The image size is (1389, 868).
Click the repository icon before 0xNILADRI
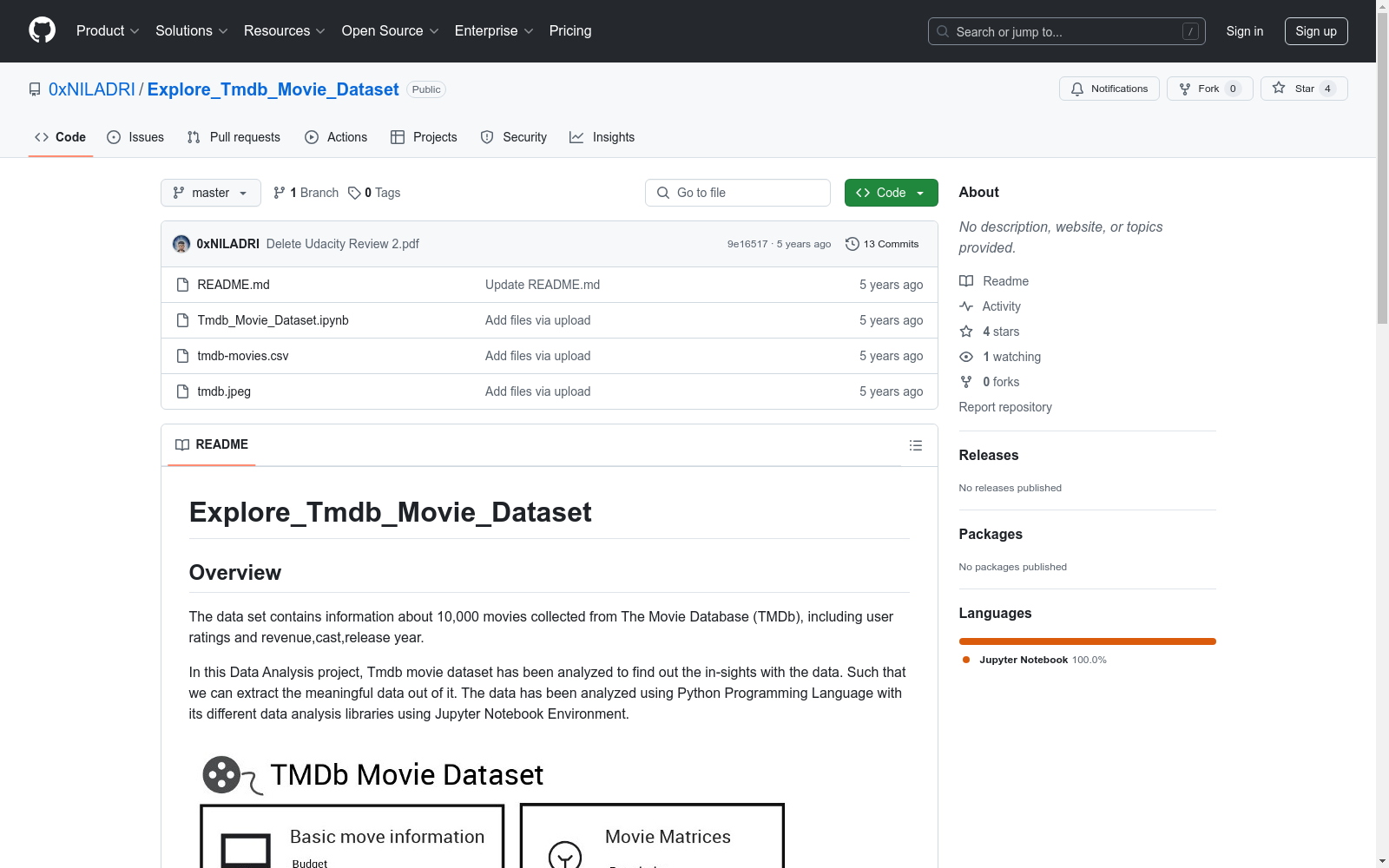pos(35,89)
